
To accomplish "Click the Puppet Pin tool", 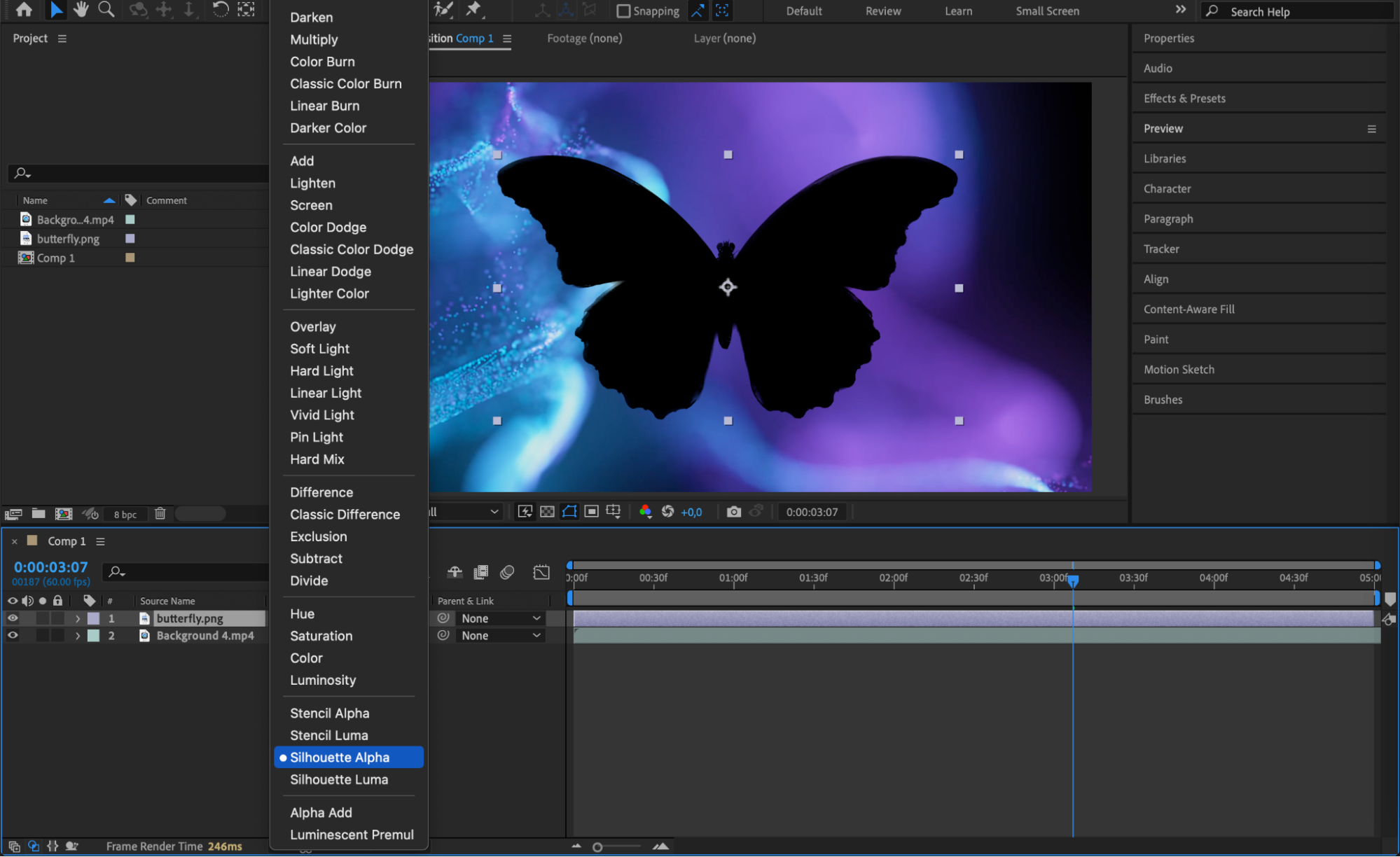I will [x=474, y=10].
